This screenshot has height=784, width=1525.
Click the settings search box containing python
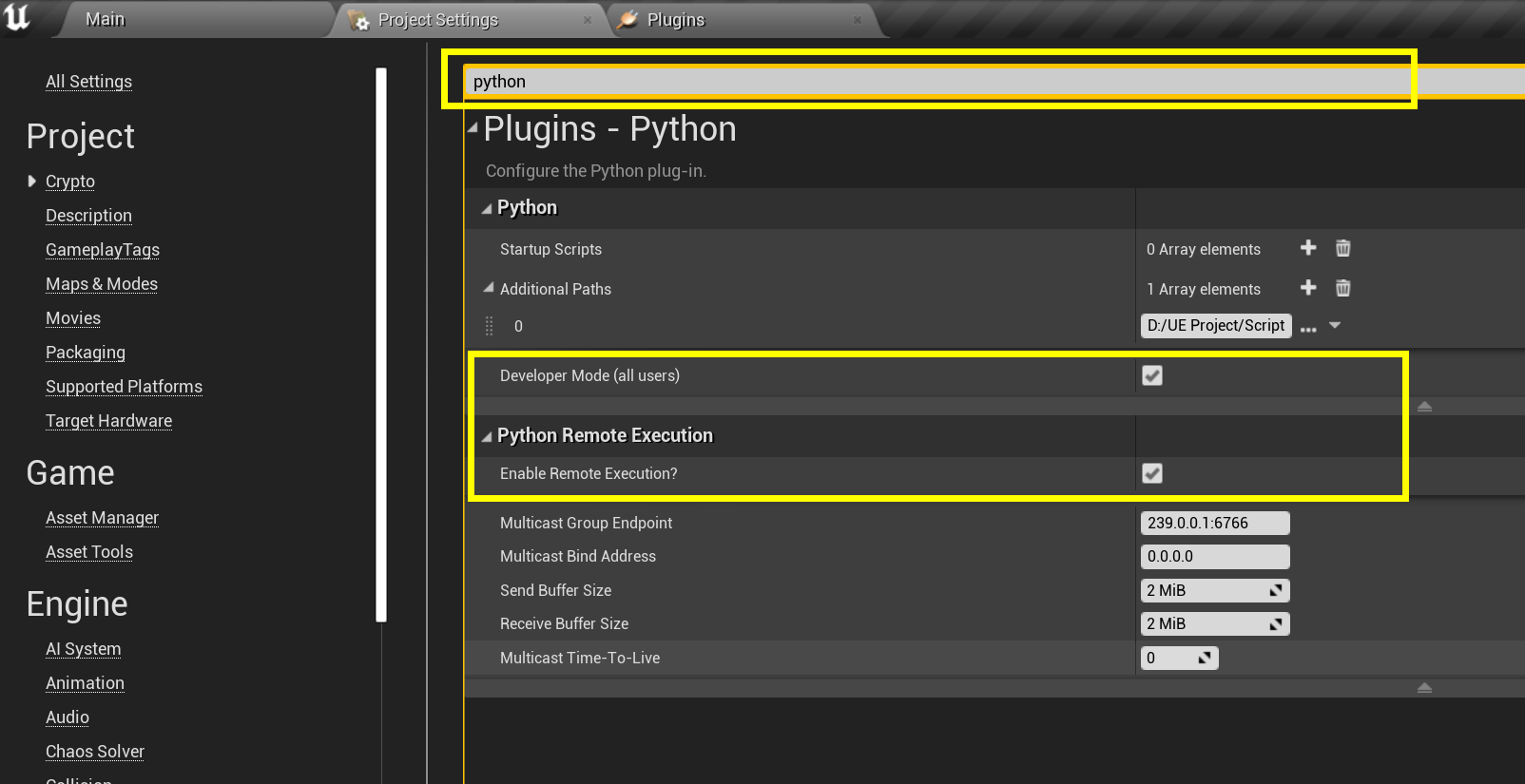(x=994, y=82)
